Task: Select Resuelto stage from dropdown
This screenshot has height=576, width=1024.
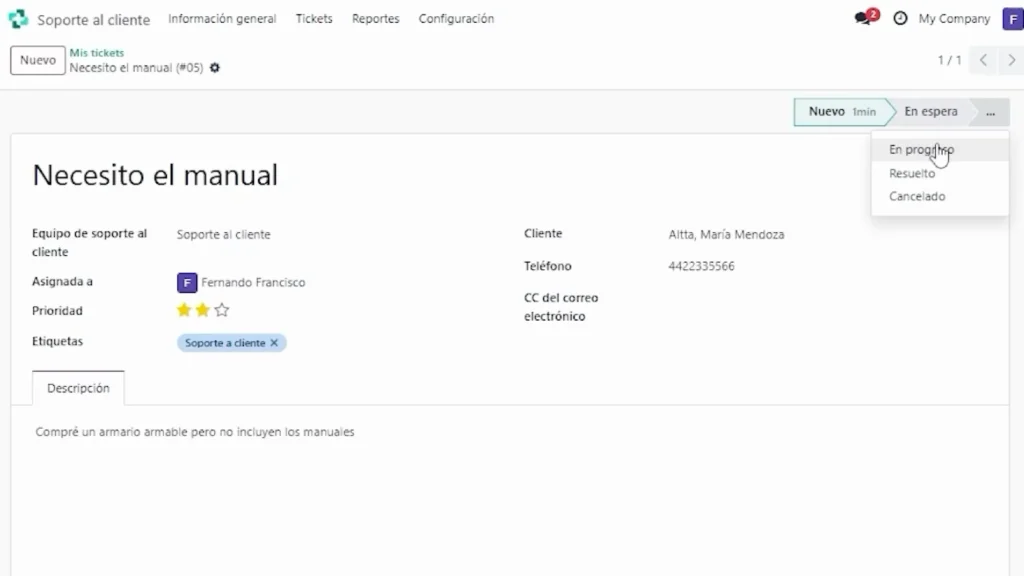Action: click(x=912, y=174)
